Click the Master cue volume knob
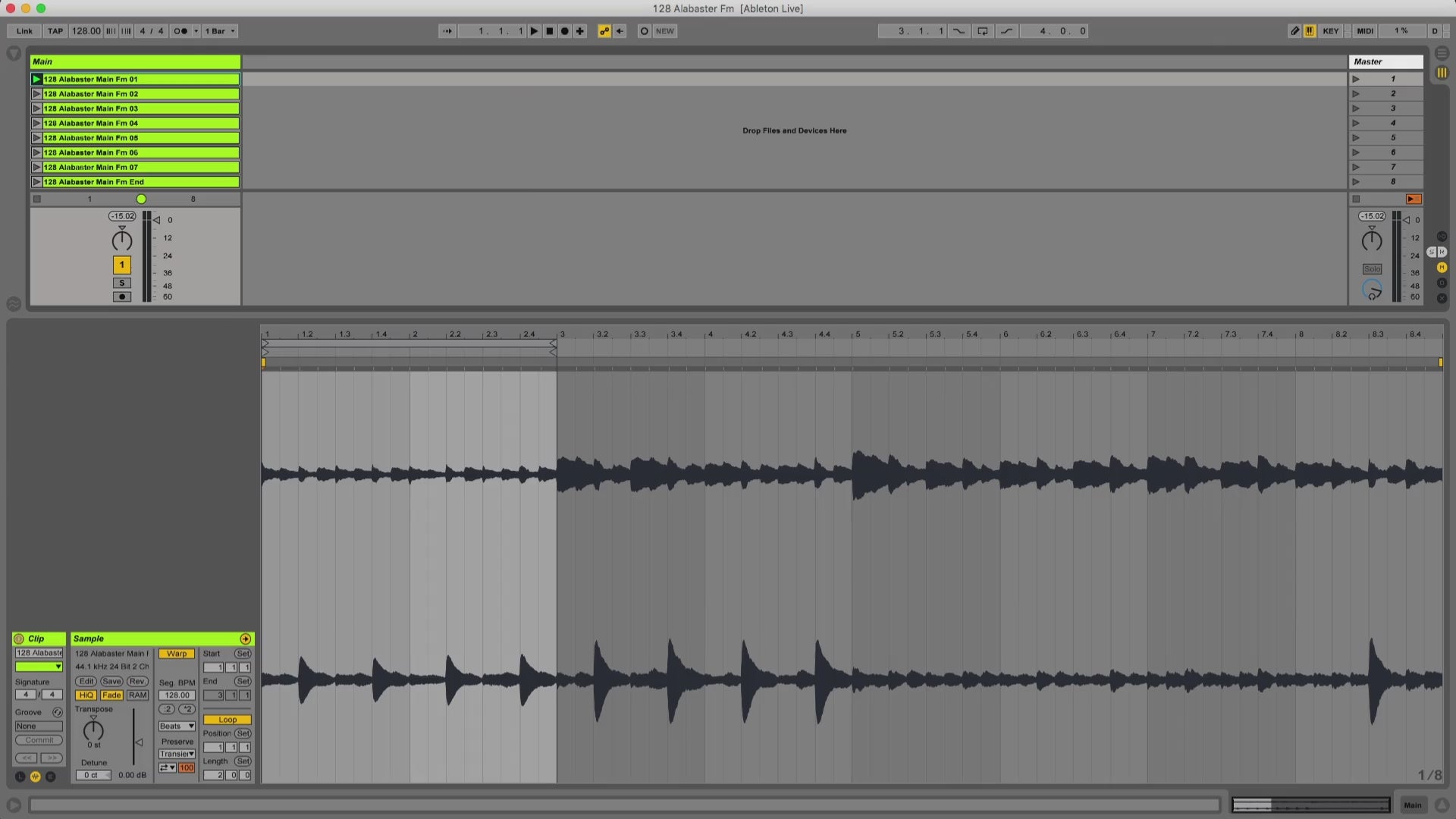The width and height of the screenshot is (1456, 819). tap(1372, 290)
